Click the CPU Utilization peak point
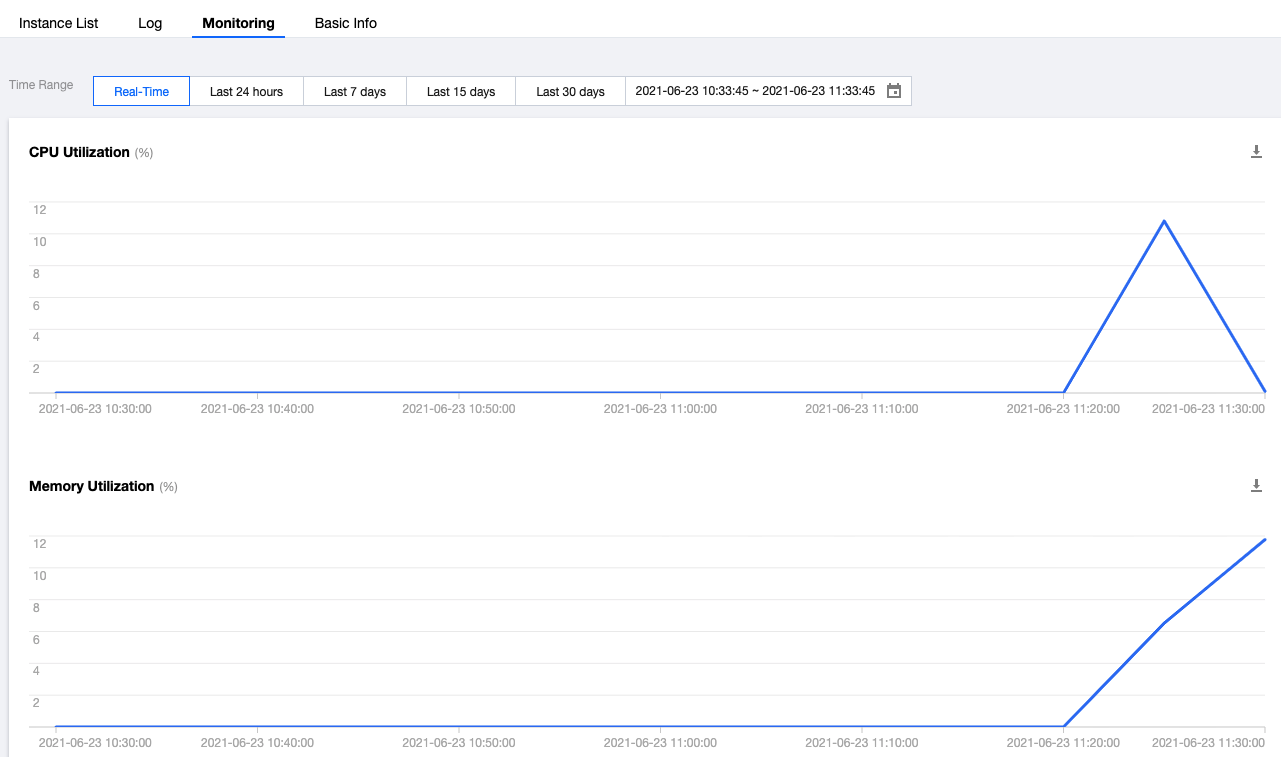 click(1164, 221)
